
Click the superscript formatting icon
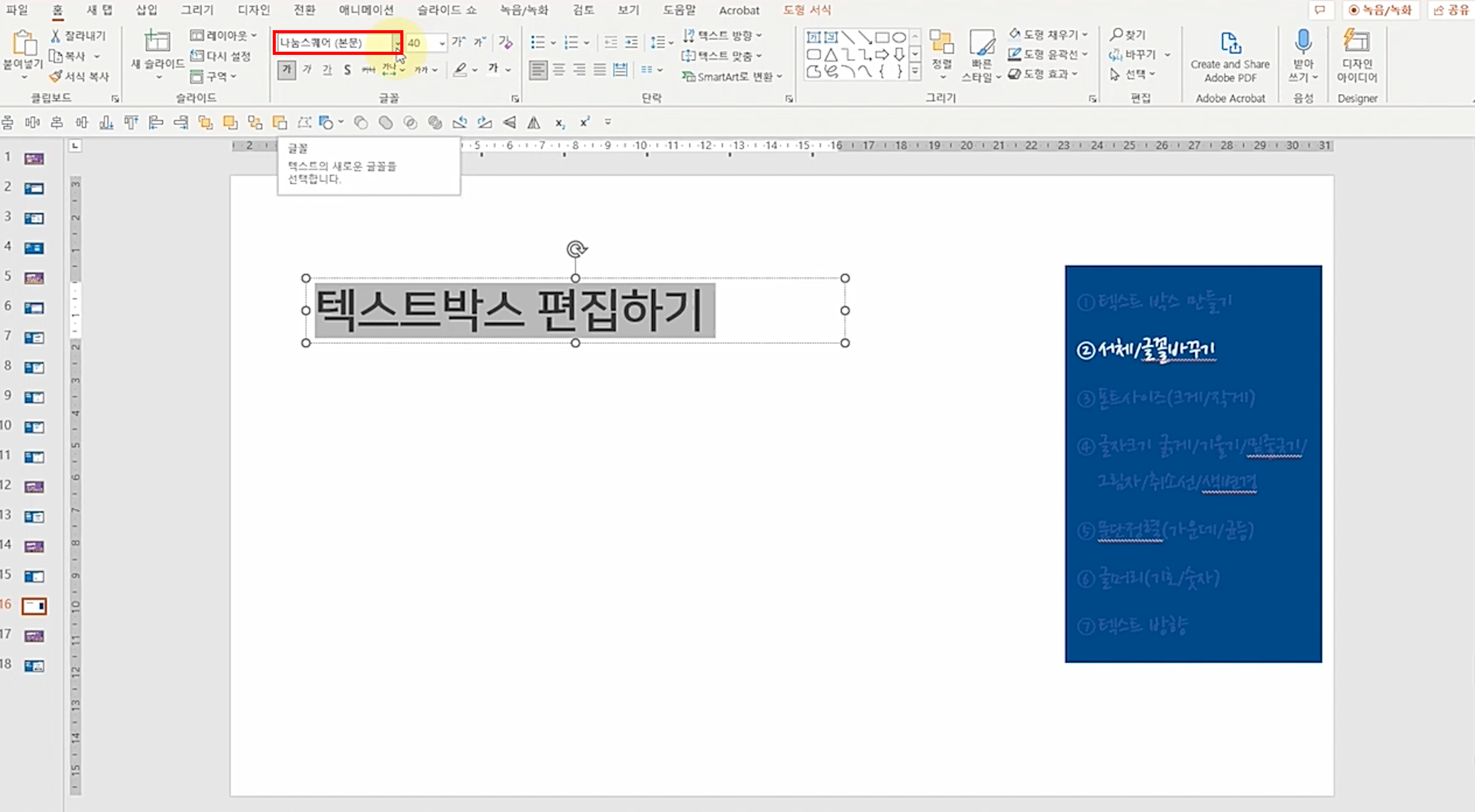583,122
